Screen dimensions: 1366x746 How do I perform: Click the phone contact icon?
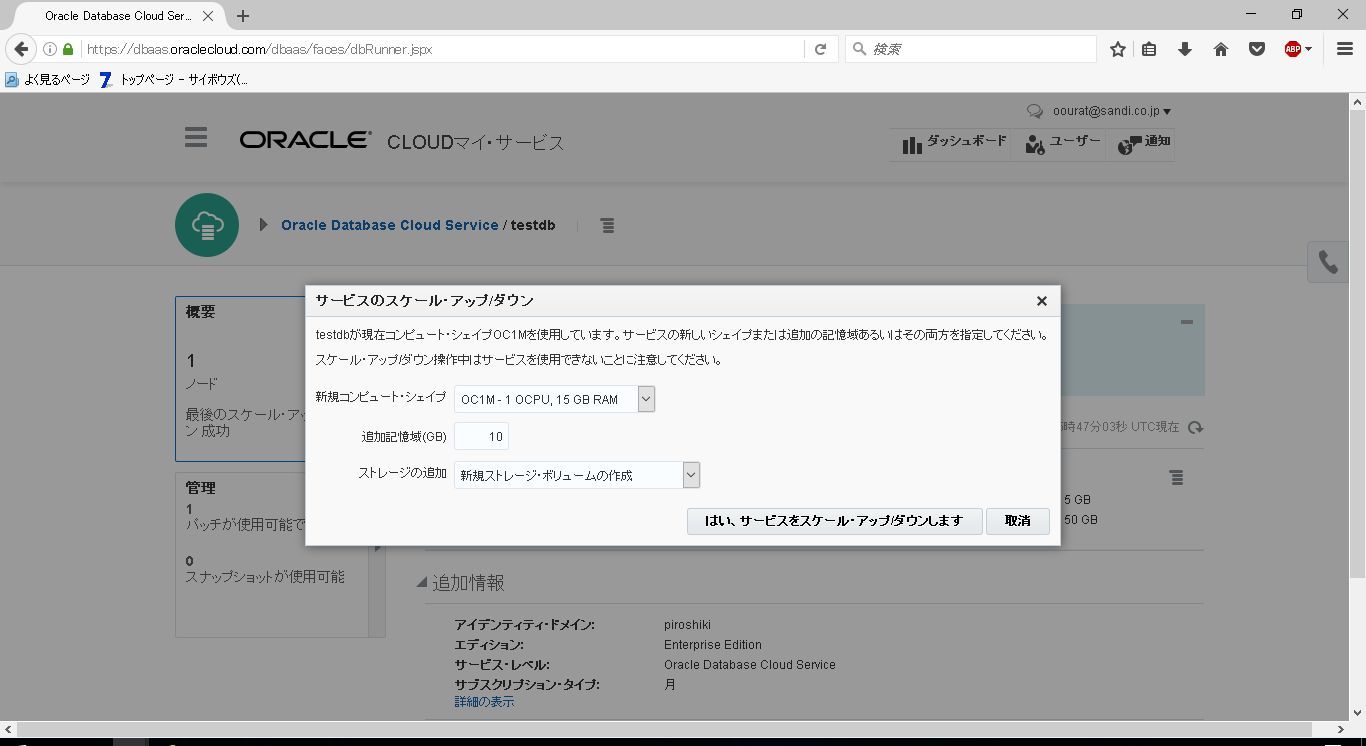(x=1328, y=262)
